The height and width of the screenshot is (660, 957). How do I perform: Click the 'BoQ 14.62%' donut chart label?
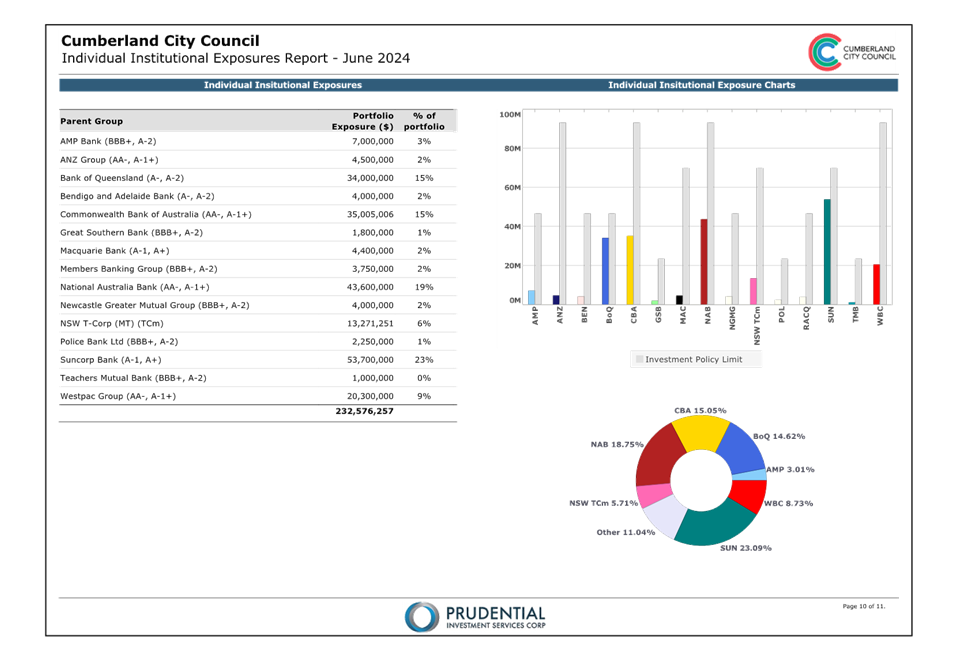click(x=779, y=437)
